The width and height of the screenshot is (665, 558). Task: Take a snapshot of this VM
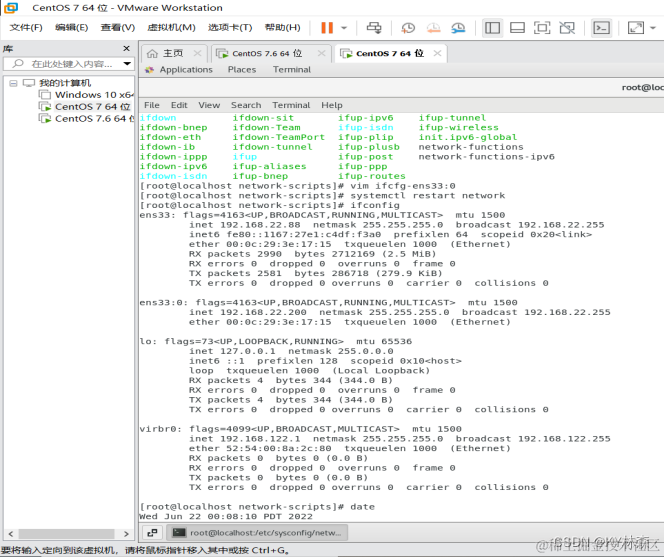(408, 28)
